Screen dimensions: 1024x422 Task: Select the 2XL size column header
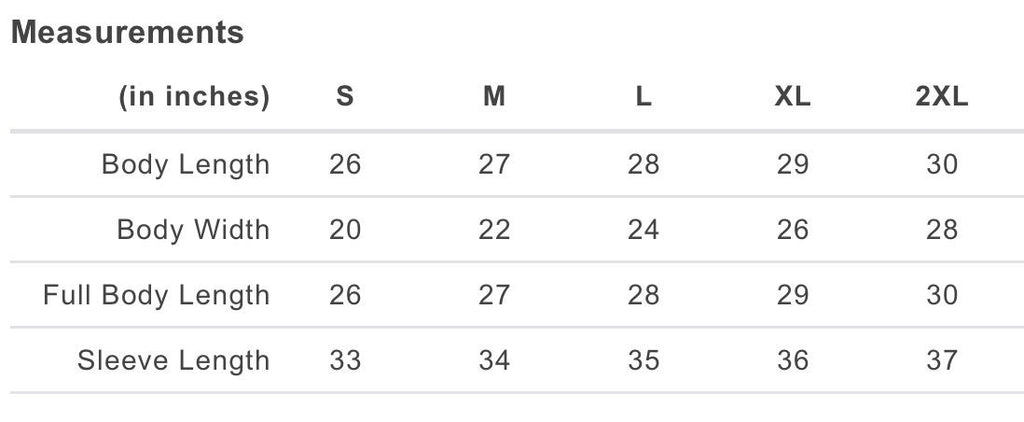tap(942, 97)
